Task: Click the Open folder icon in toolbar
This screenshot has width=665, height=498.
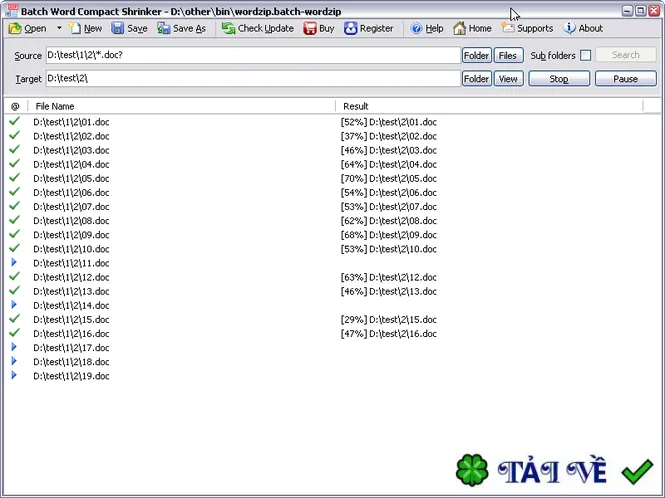Action: click(x=15, y=28)
